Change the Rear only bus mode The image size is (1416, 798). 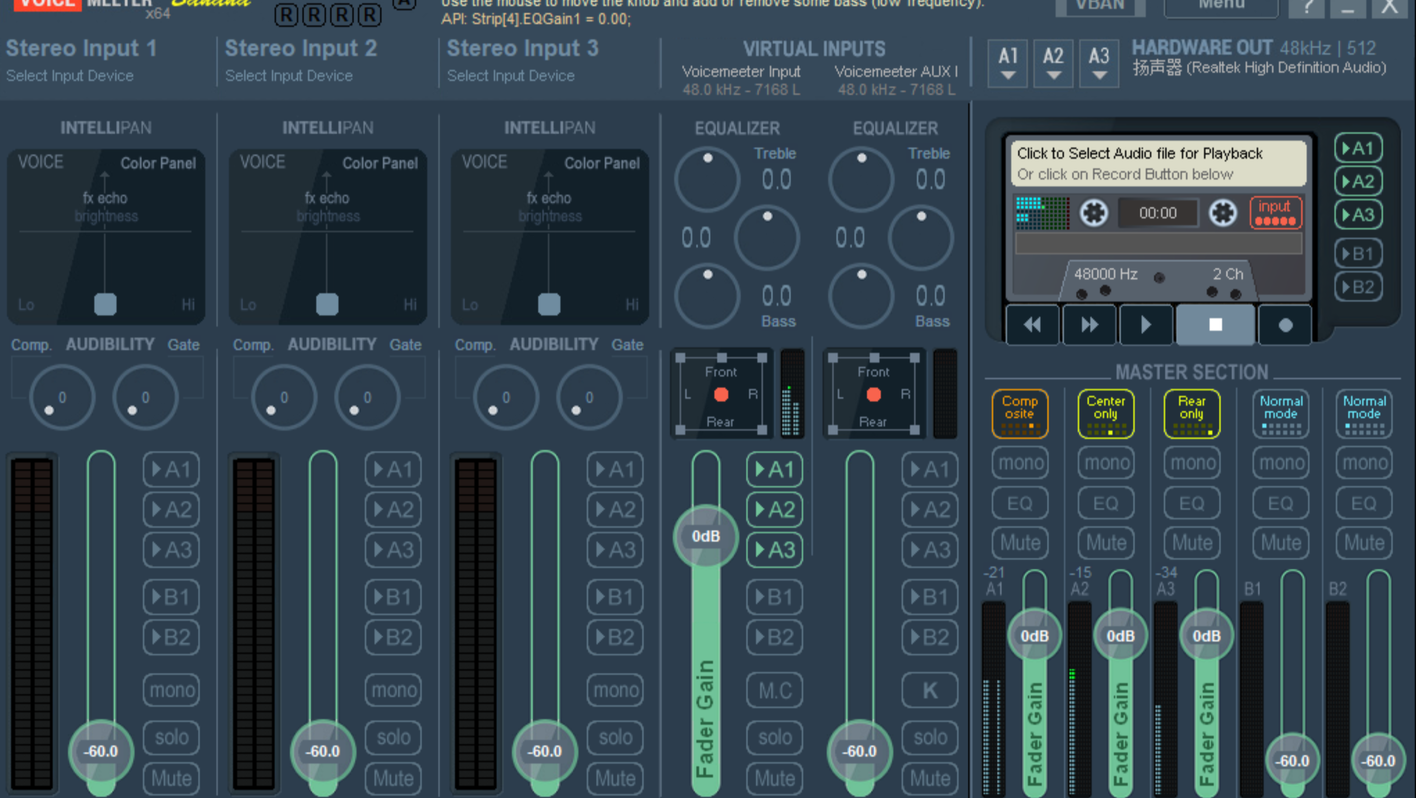point(1192,413)
